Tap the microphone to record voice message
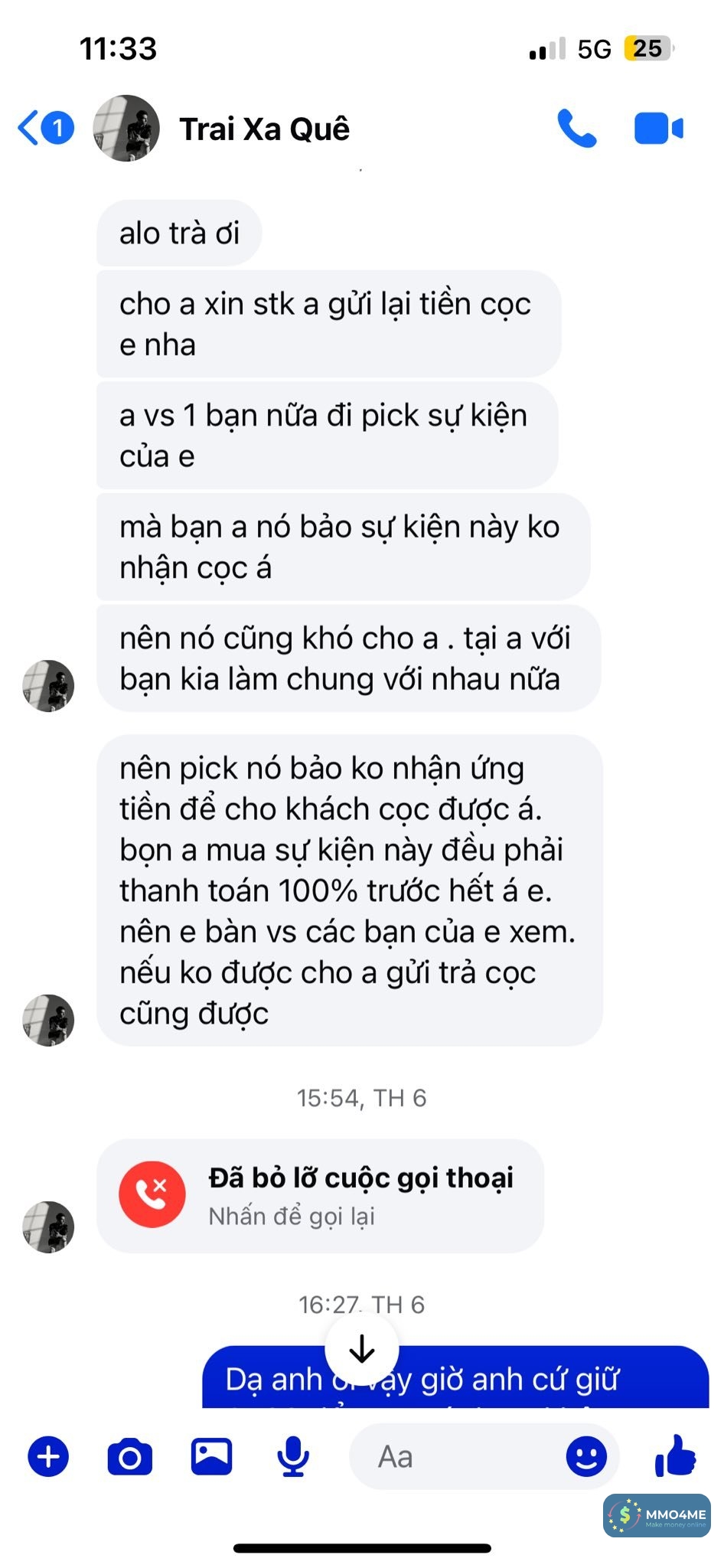Screen dimensions: 724x1568 [x=293, y=1456]
